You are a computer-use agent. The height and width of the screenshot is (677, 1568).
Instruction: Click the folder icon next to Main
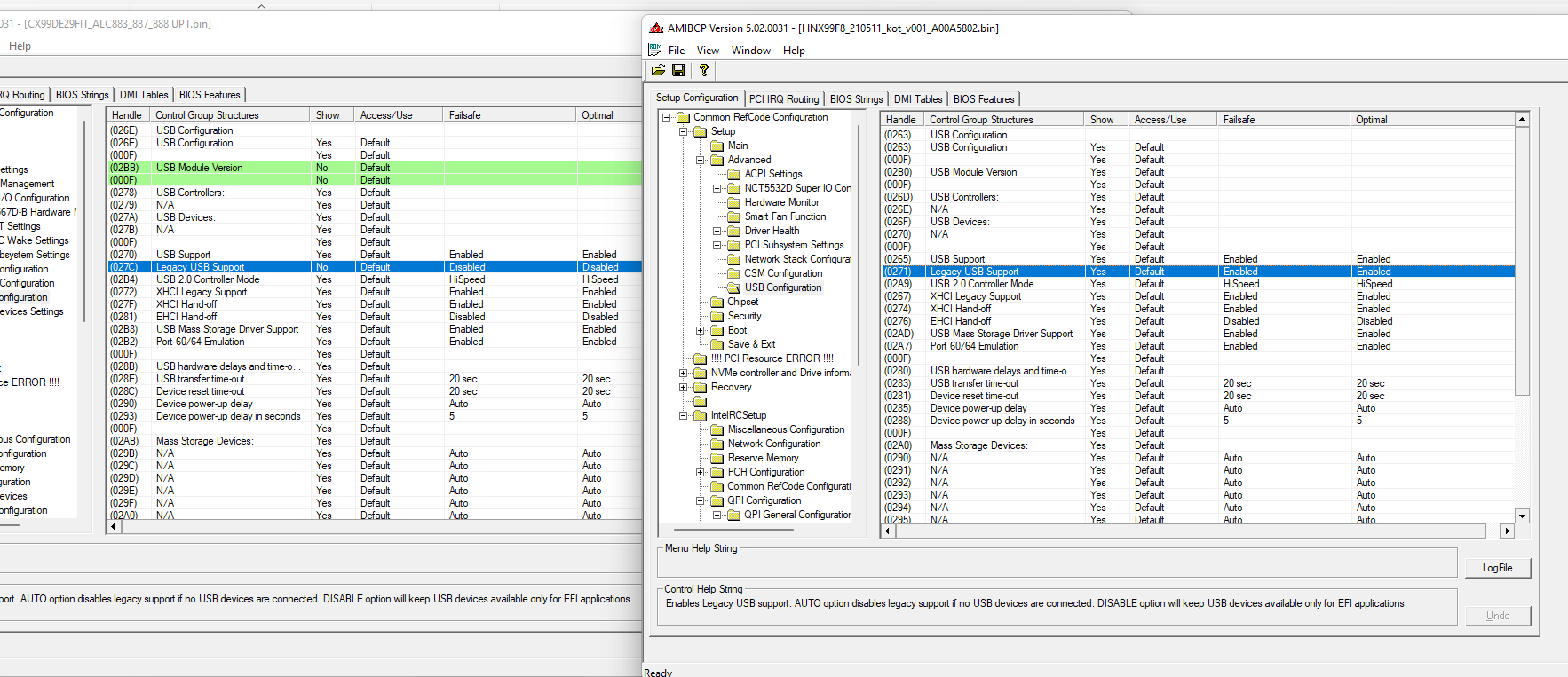(717, 146)
